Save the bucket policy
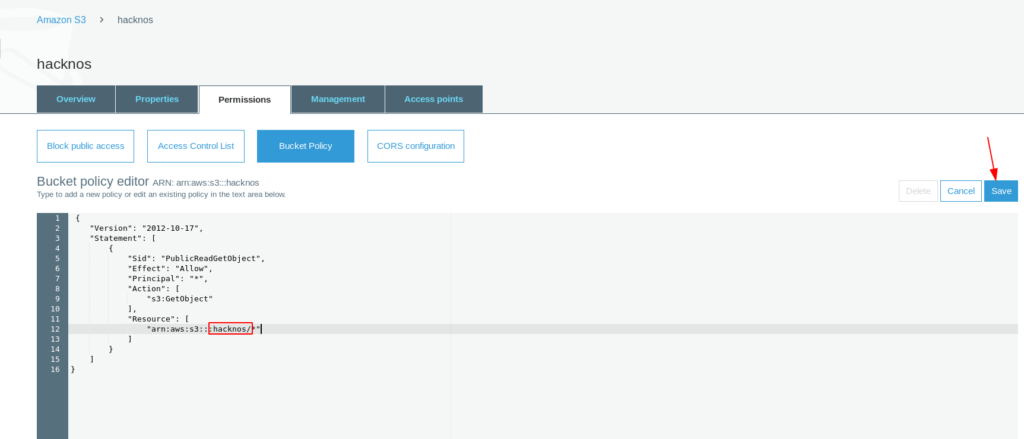Image resolution: width=1024 pixels, height=439 pixels. point(1001,191)
